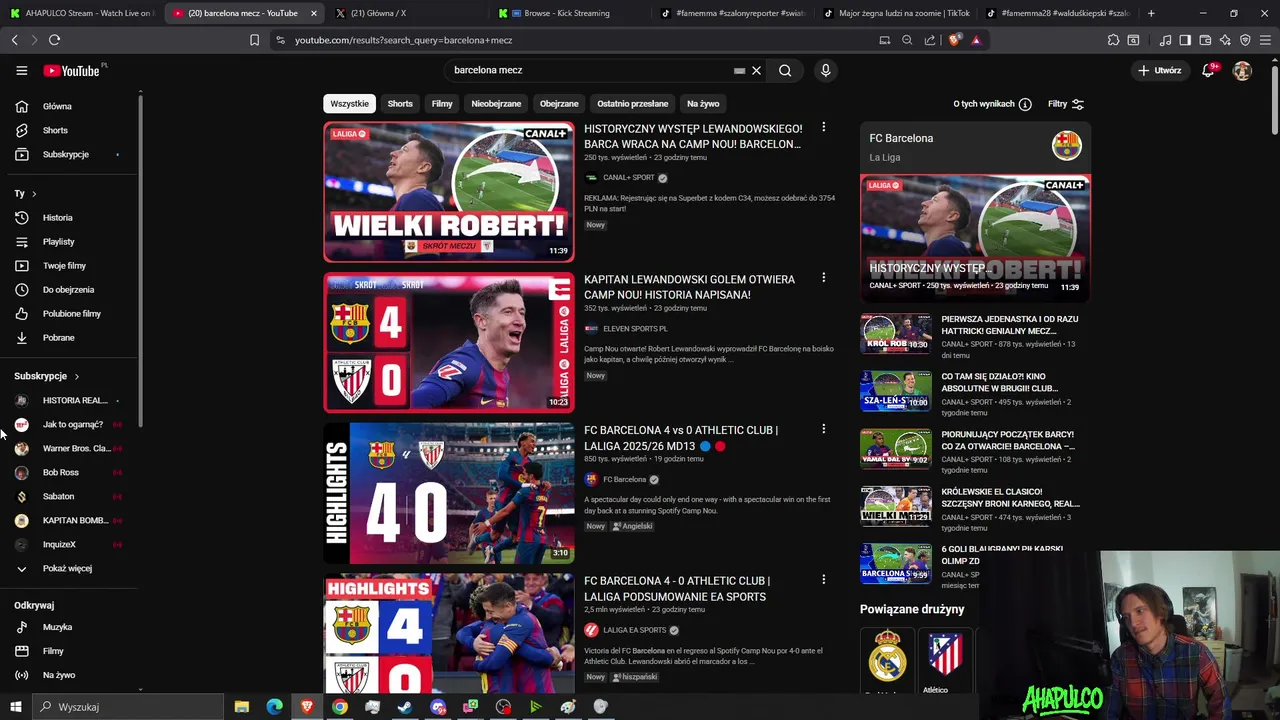Viewport: 1280px width, 720px height.
Task: Open options for FC Barcelona 4 vs 0 video
Action: click(x=823, y=428)
